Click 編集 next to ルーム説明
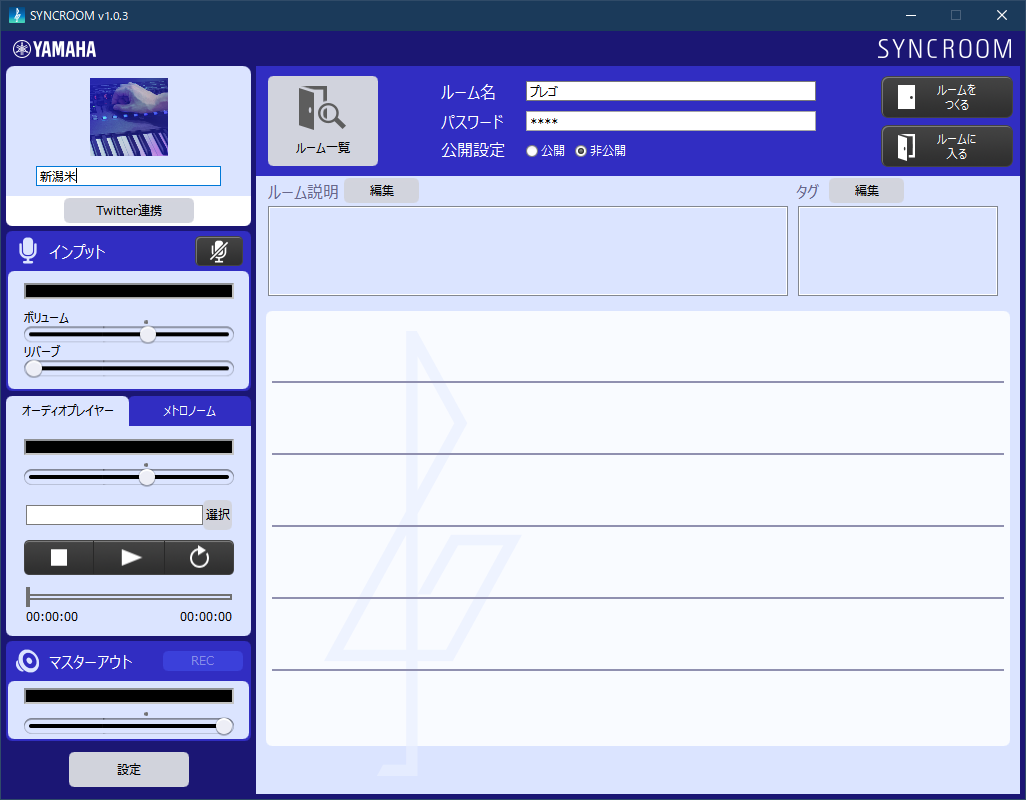Viewport: 1026px width, 800px height. click(x=381, y=191)
